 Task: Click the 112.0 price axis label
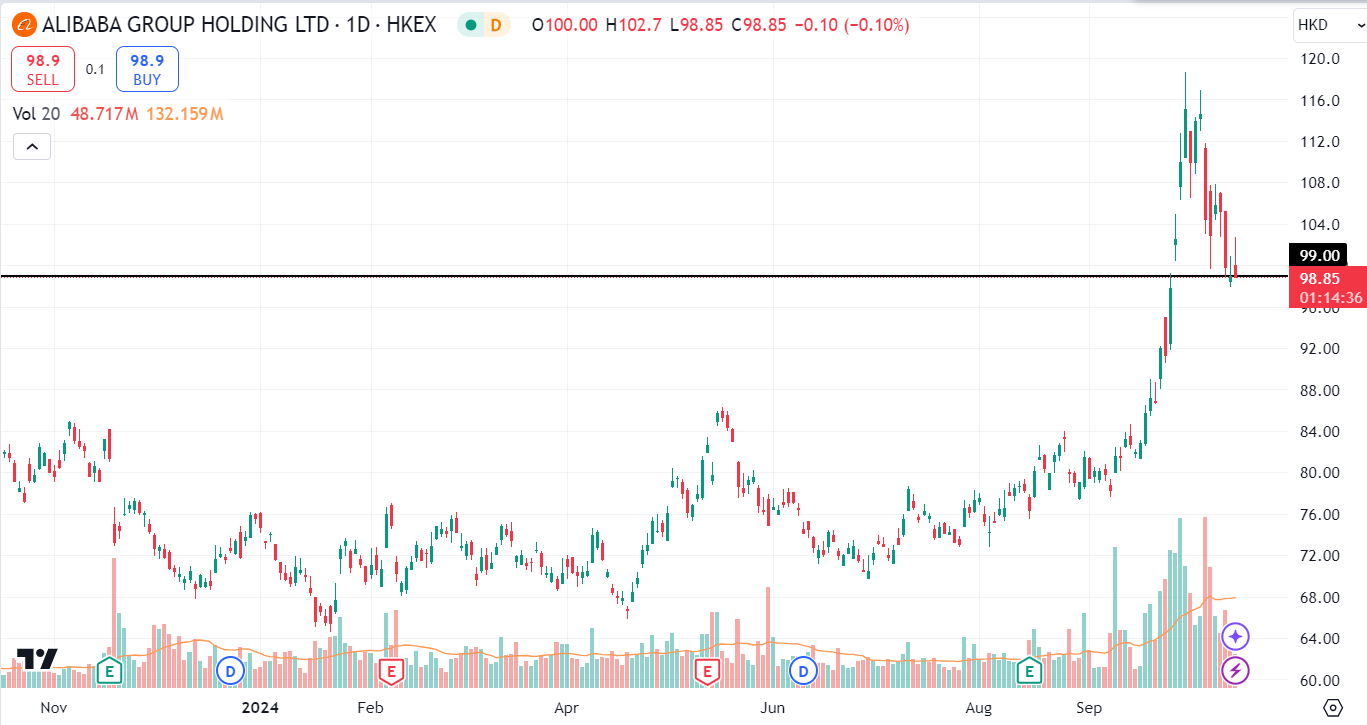1321,142
